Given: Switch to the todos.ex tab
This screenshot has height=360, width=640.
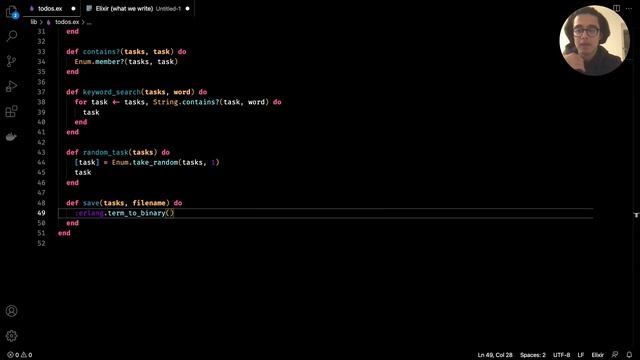Looking at the screenshot, I should point(50,9).
